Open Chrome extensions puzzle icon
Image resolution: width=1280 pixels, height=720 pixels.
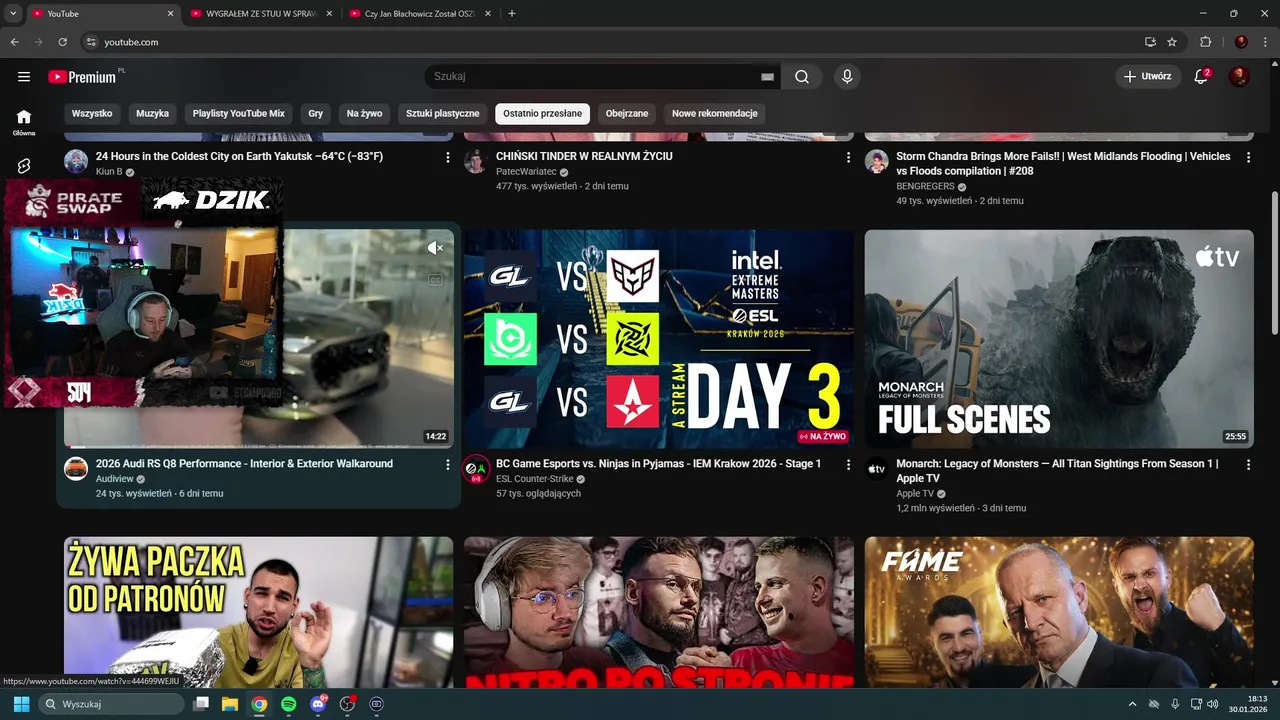tap(1205, 42)
